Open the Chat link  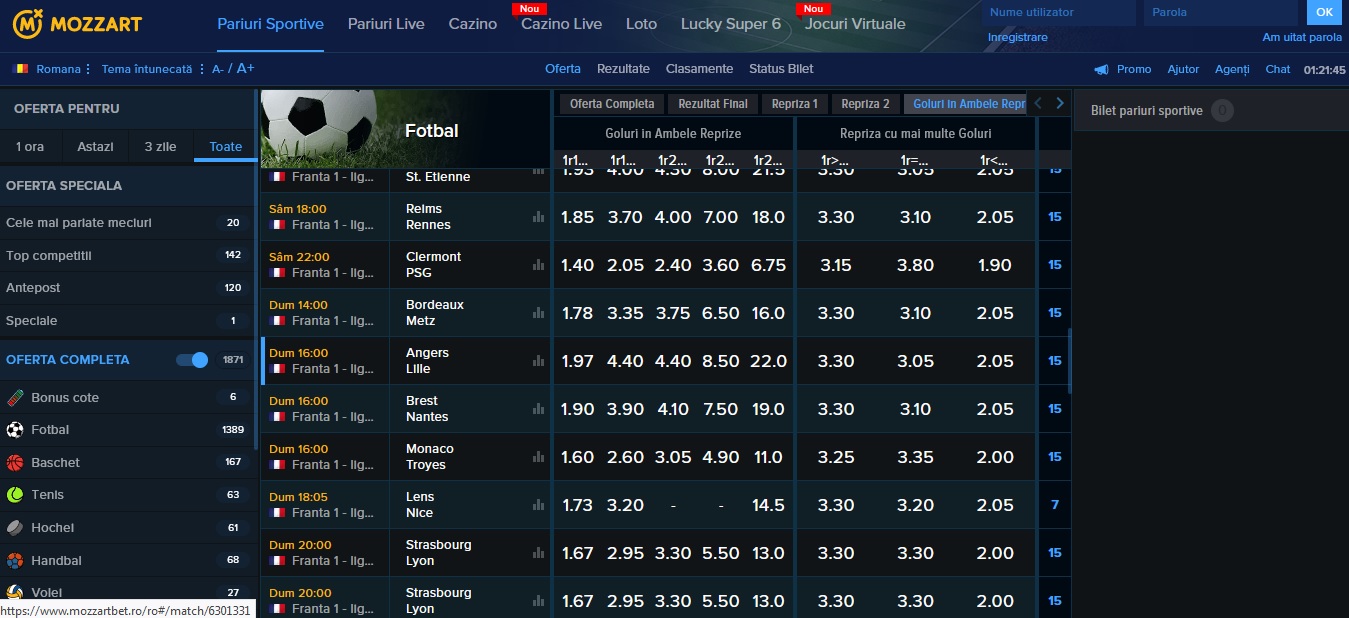(x=1278, y=69)
